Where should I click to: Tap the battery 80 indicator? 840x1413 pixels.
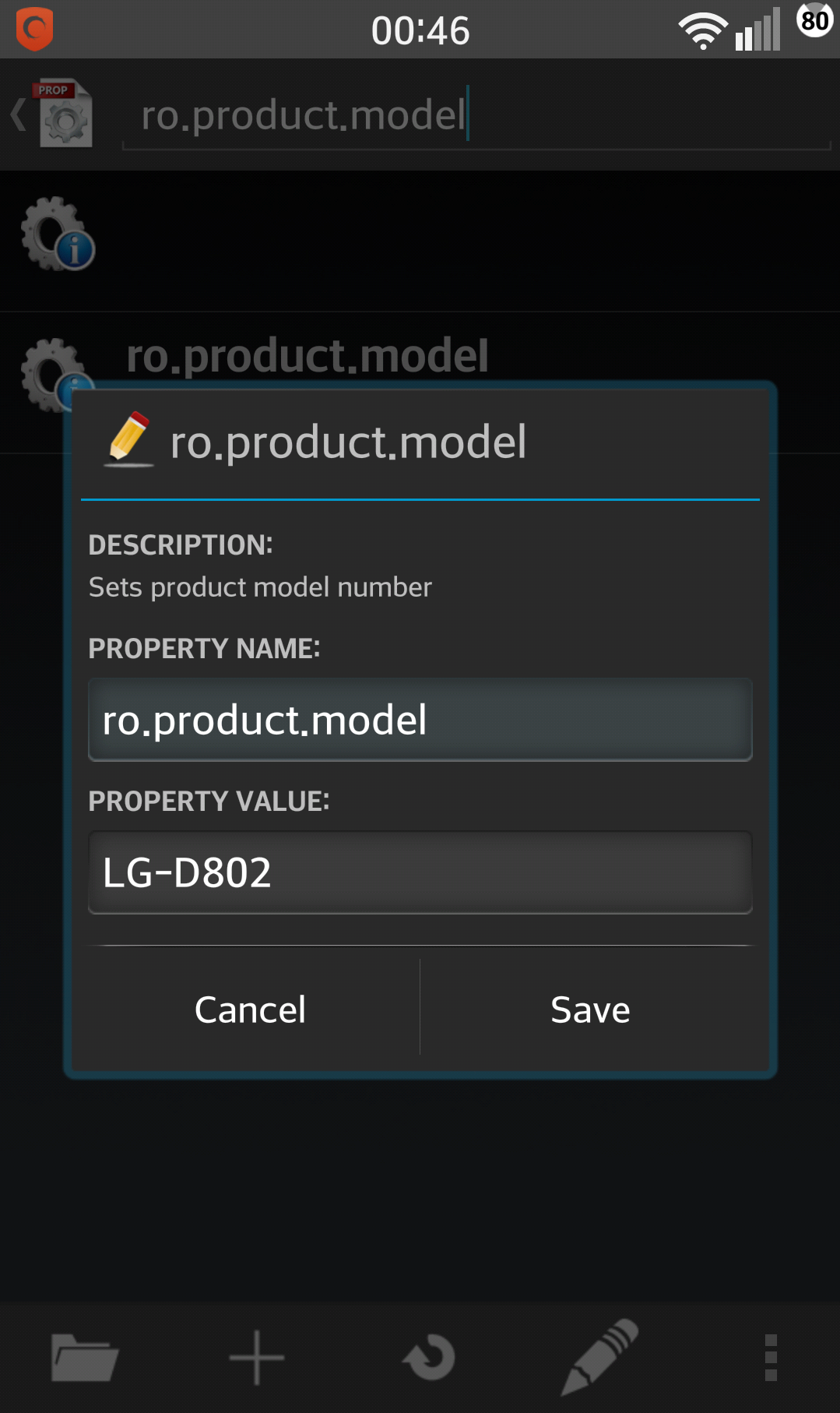click(x=814, y=20)
